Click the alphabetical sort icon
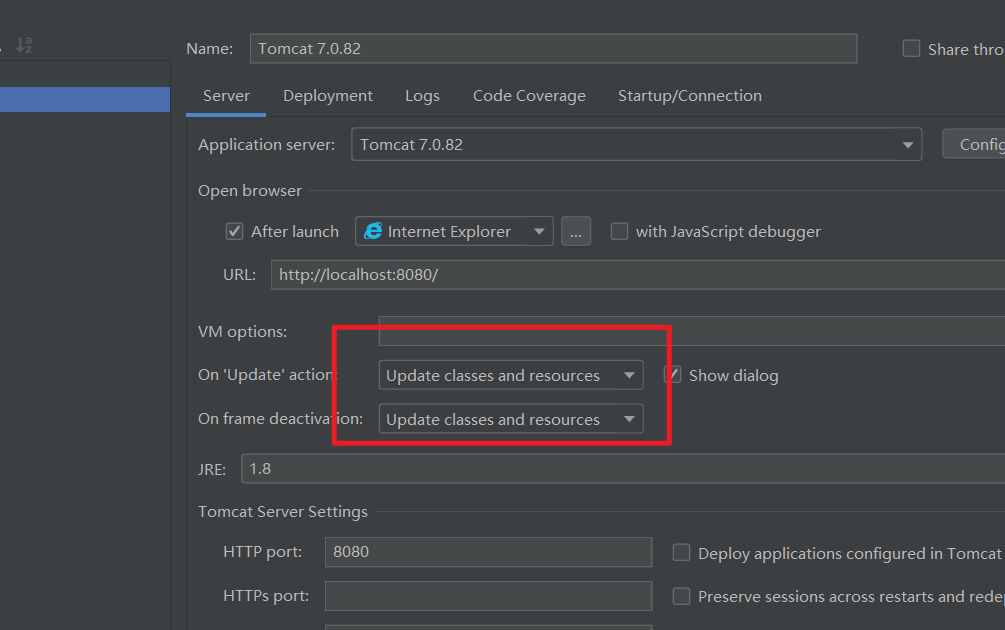Image resolution: width=1005 pixels, height=630 pixels. click(24, 45)
